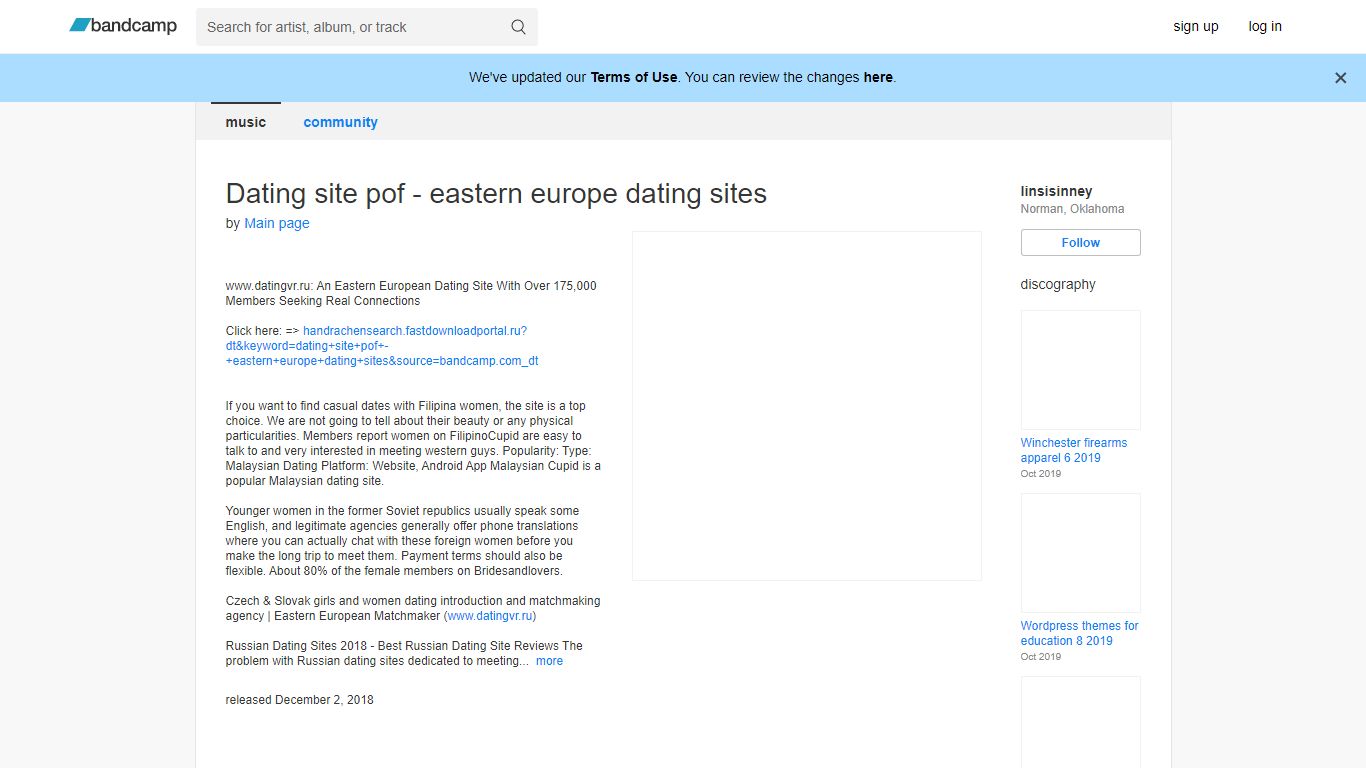This screenshot has height=768, width=1366.
Task: Click the Bandcamp logo
Action: pyautogui.click(x=123, y=26)
